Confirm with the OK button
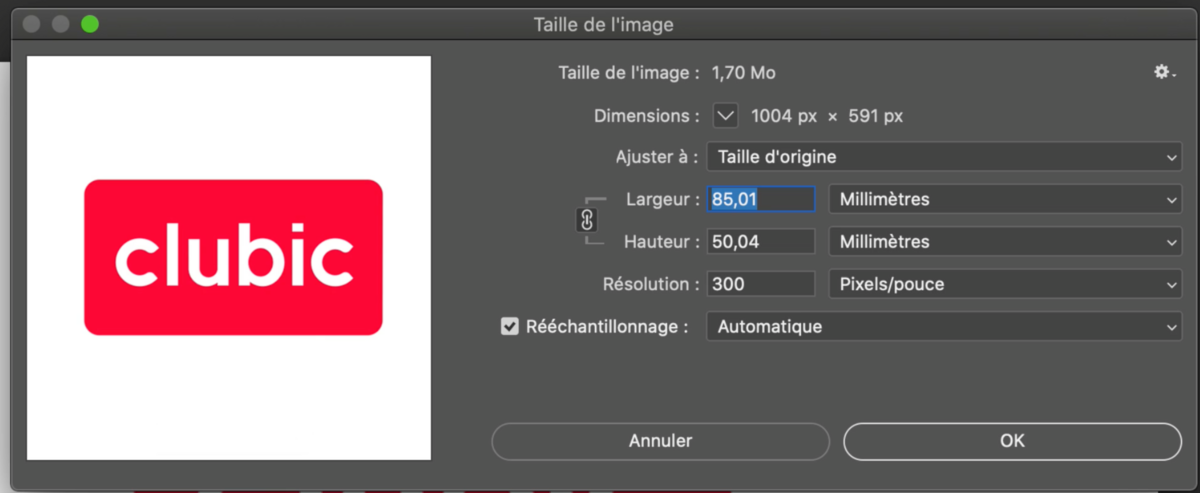The image size is (1200, 493). pyautogui.click(x=1012, y=440)
